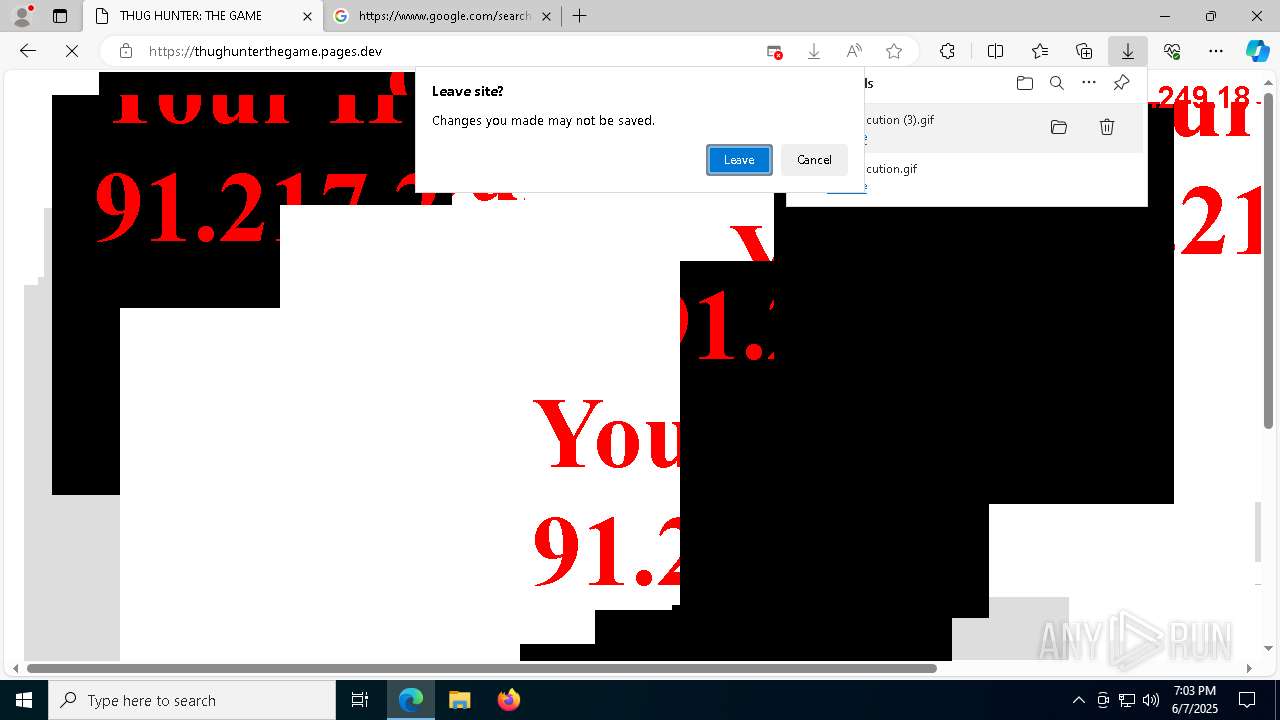Open Settings and more menu
The height and width of the screenshot is (720, 1280).
(x=1216, y=51)
